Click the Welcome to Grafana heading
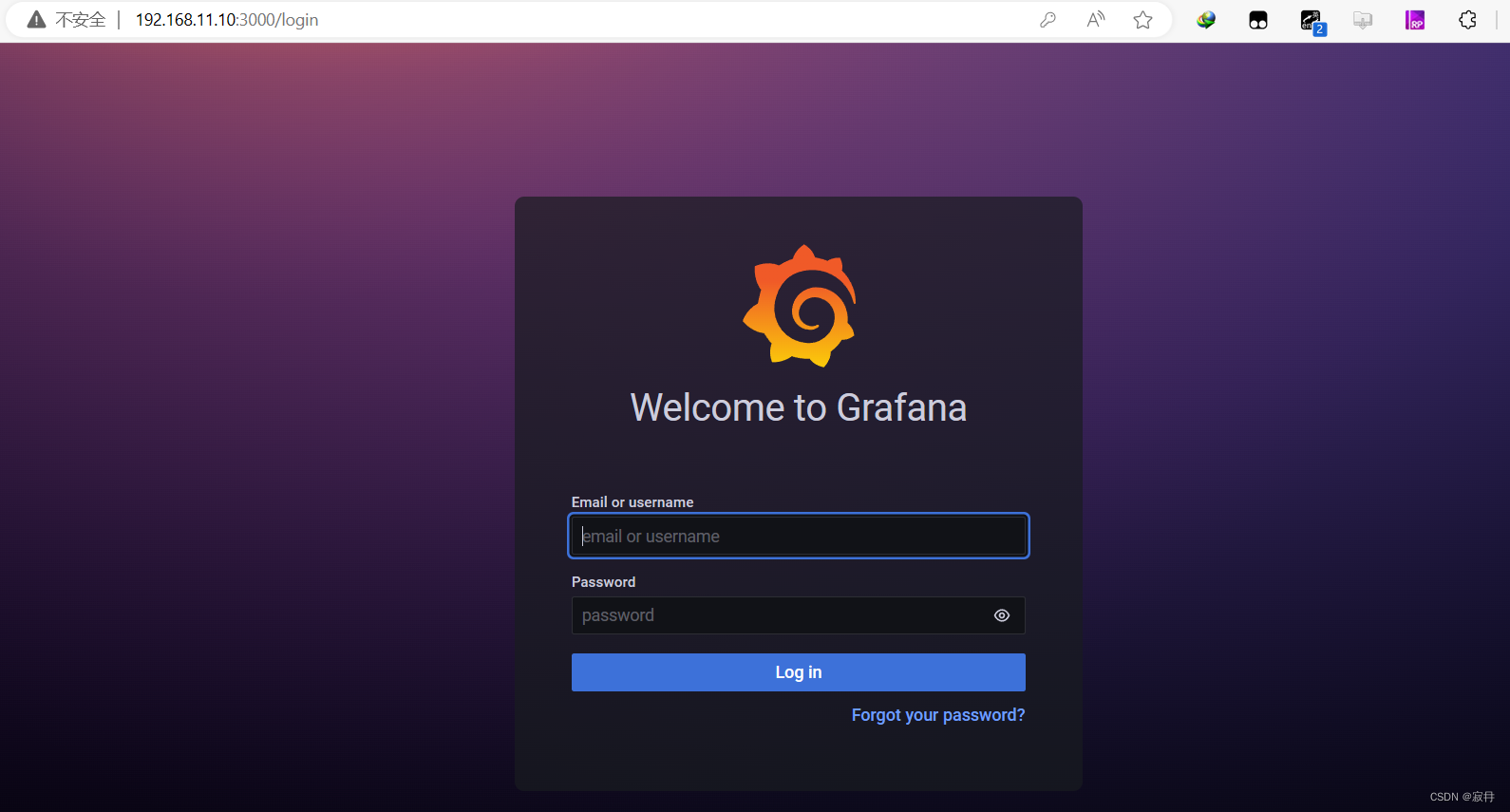Image resolution: width=1510 pixels, height=812 pixels. tap(799, 407)
